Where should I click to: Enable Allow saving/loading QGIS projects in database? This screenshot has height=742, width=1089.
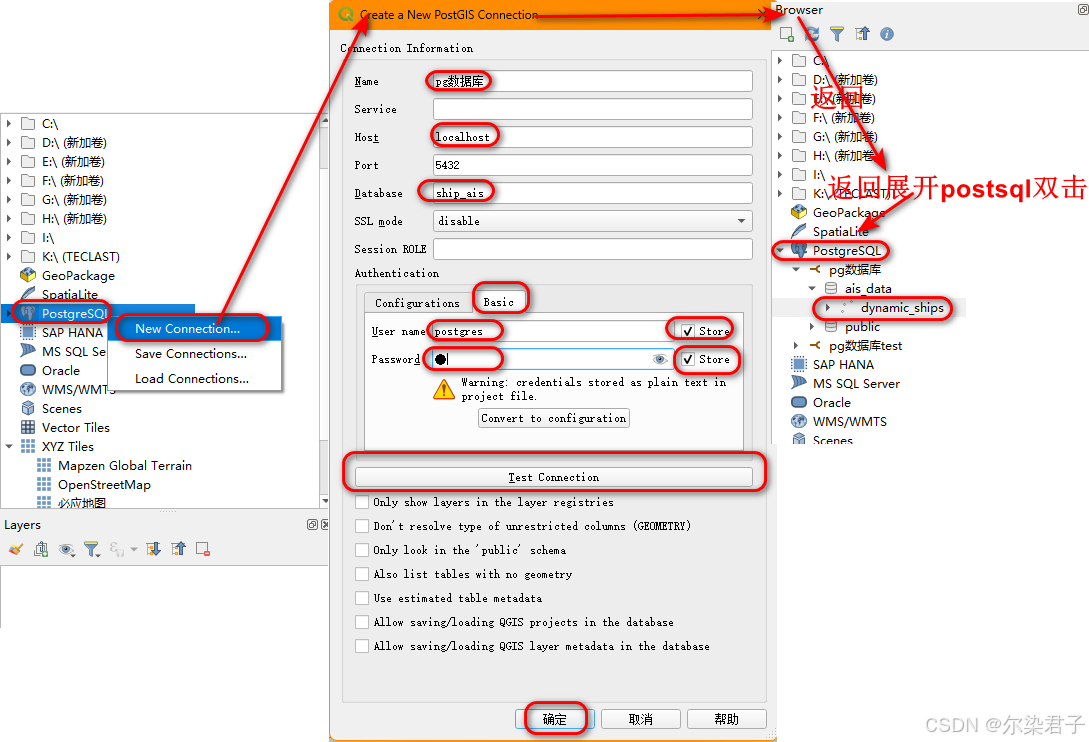click(362, 622)
